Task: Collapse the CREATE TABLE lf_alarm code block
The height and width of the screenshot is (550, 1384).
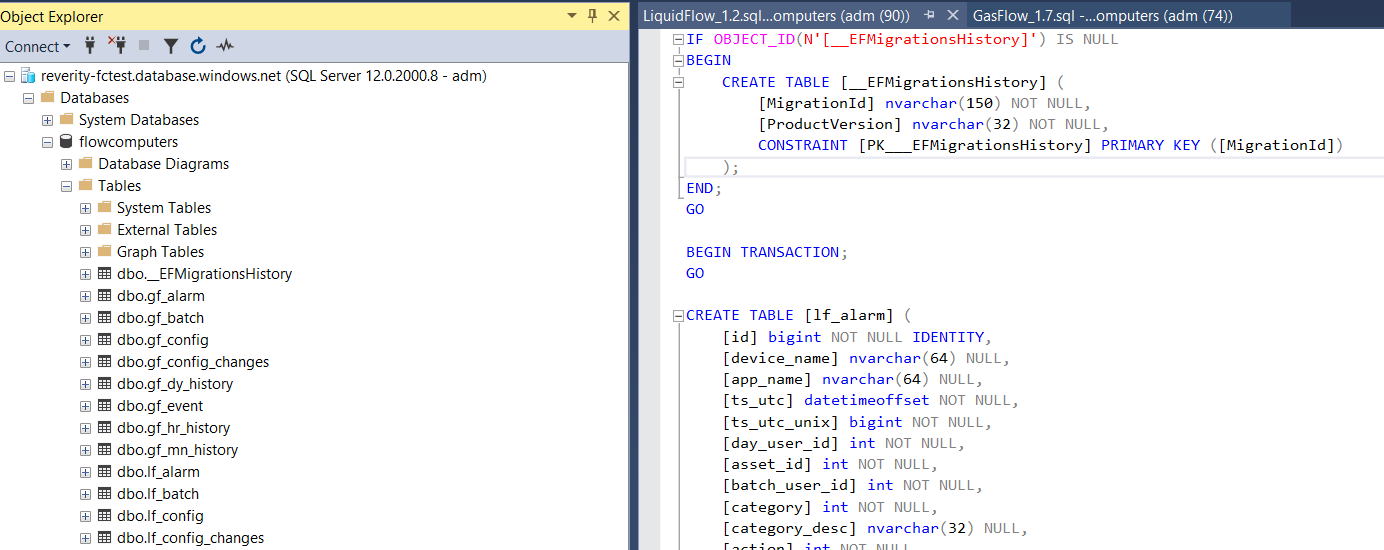Action: [x=679, y=315]
